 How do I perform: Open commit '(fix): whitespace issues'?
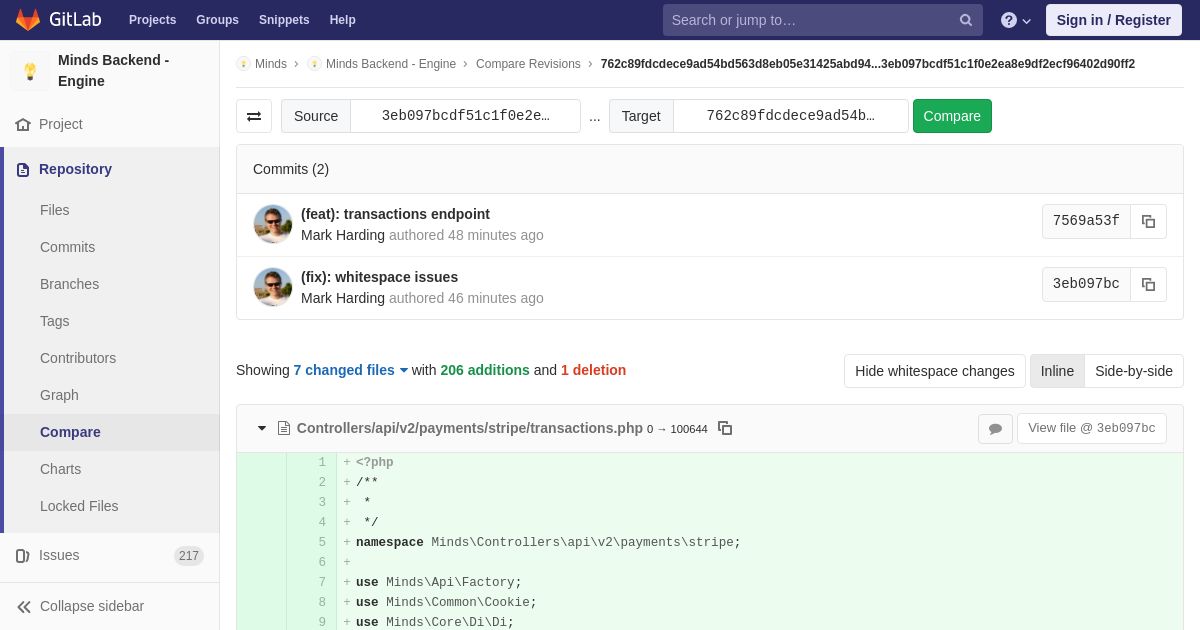click(379, 277)
